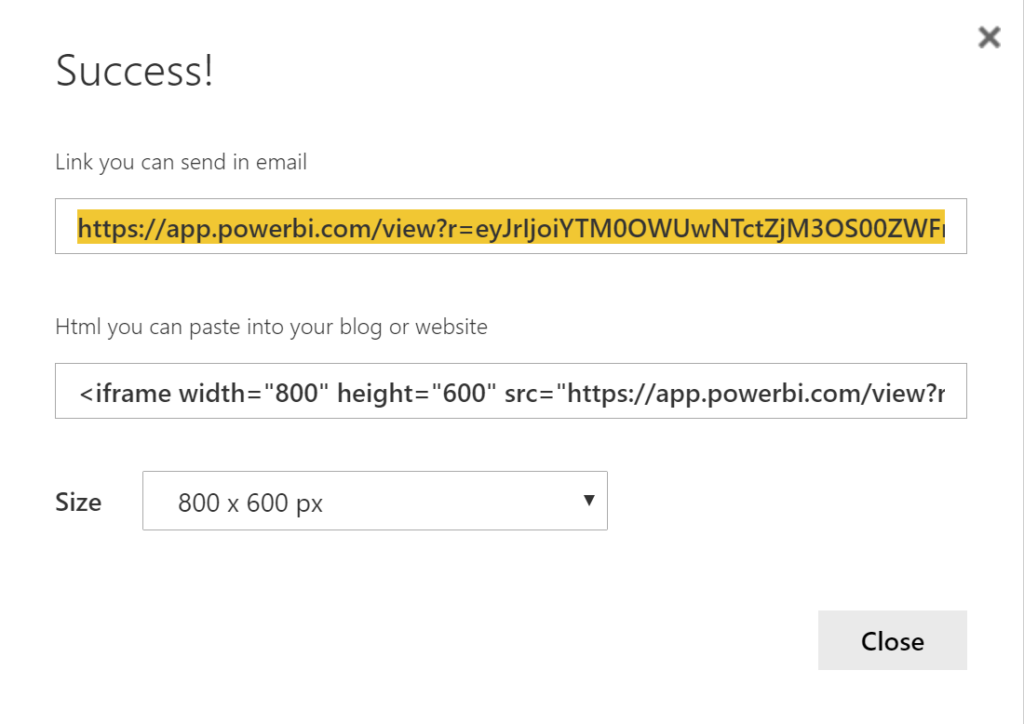Click the HTML embed code field
1024x724 pixels.
click(510, 391)
